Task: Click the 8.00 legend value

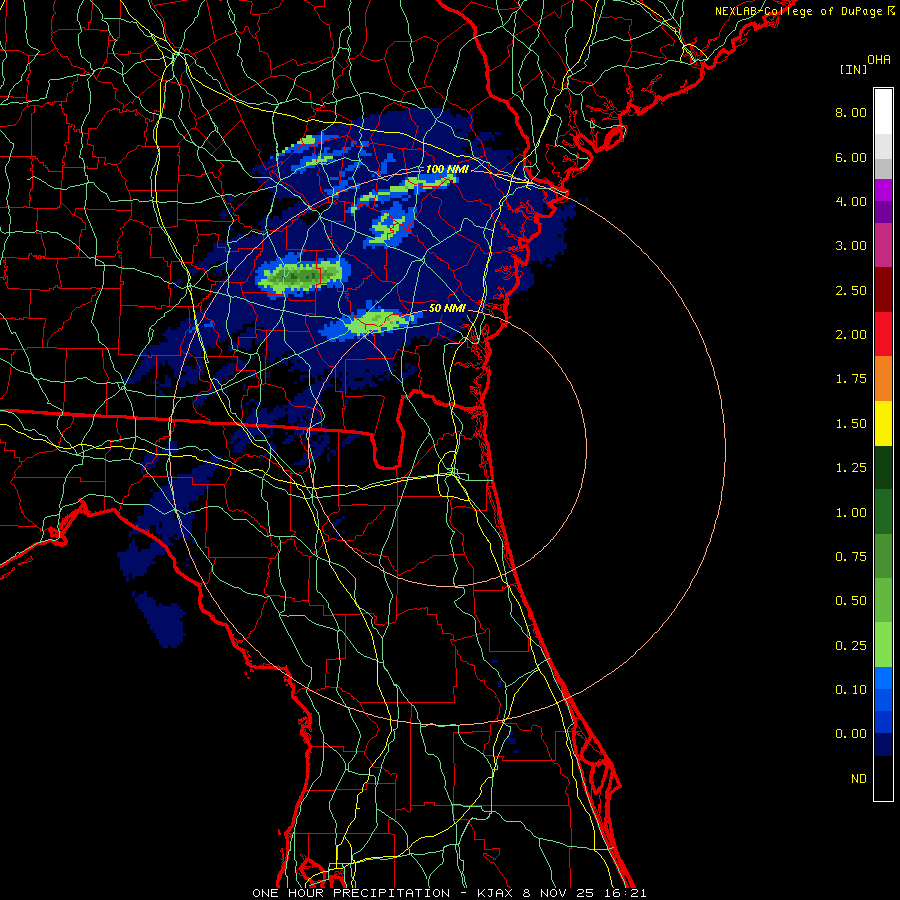Action: [851, 112]
